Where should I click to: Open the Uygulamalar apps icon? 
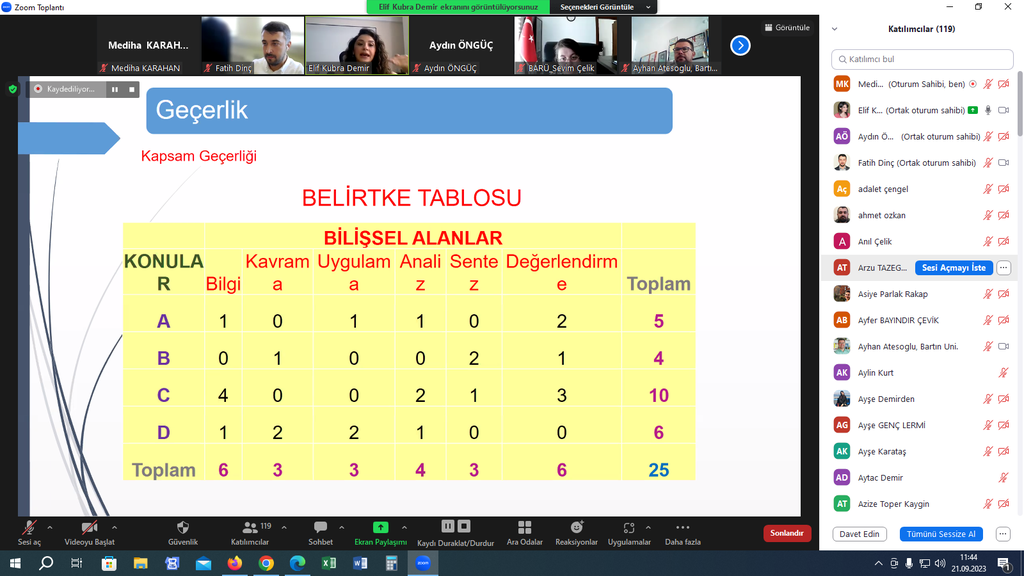tap(629, 528)
